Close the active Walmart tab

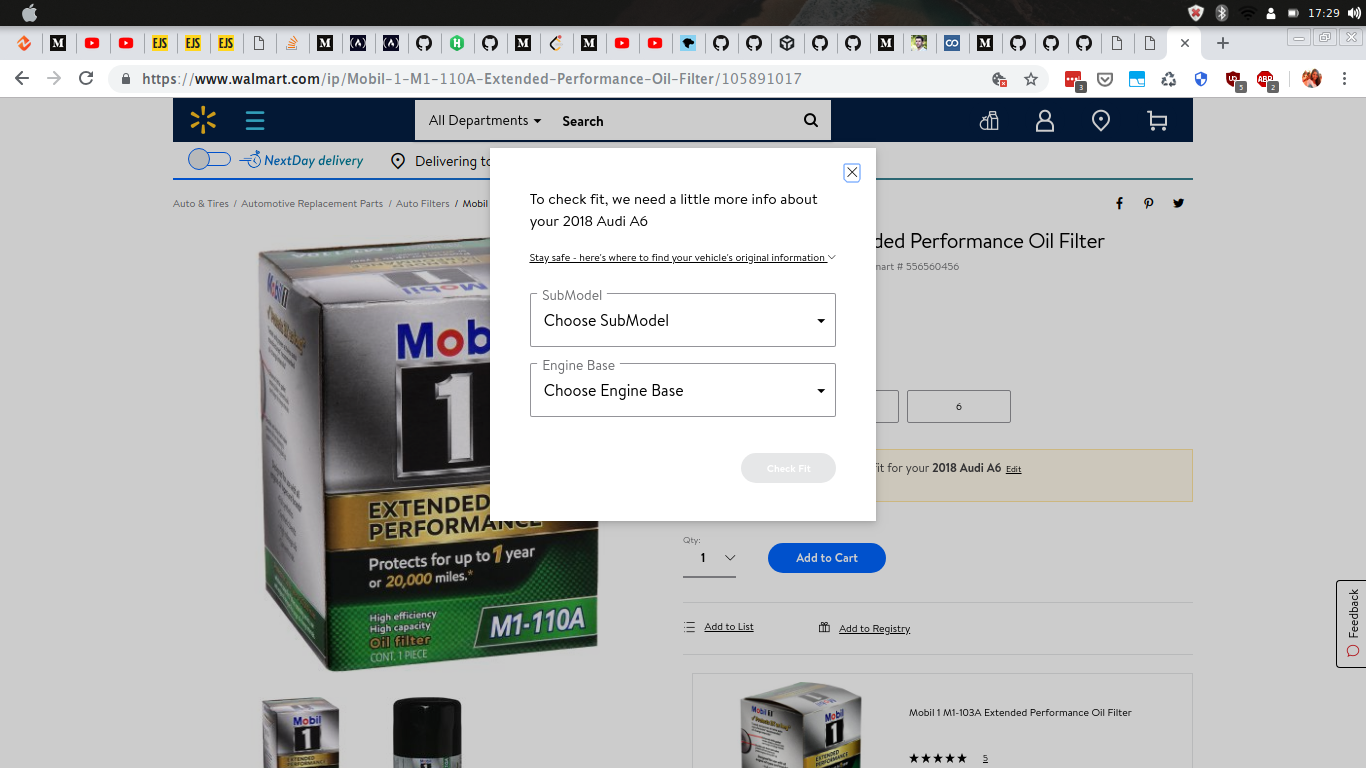(x=1185, y=43)
